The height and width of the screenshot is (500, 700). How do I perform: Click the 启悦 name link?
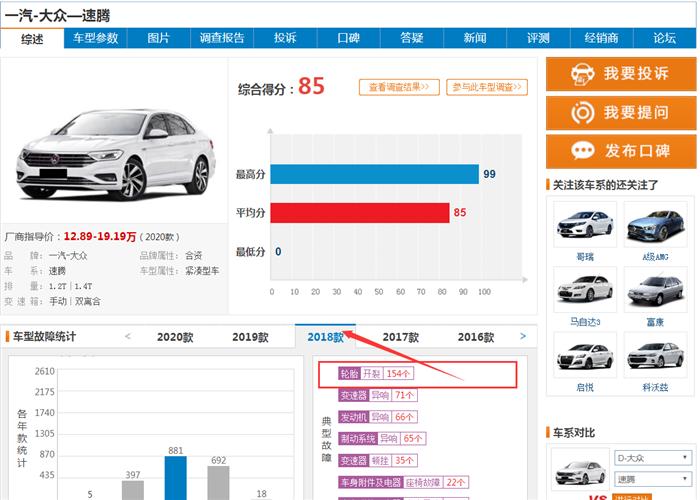(x=585, y=388)
